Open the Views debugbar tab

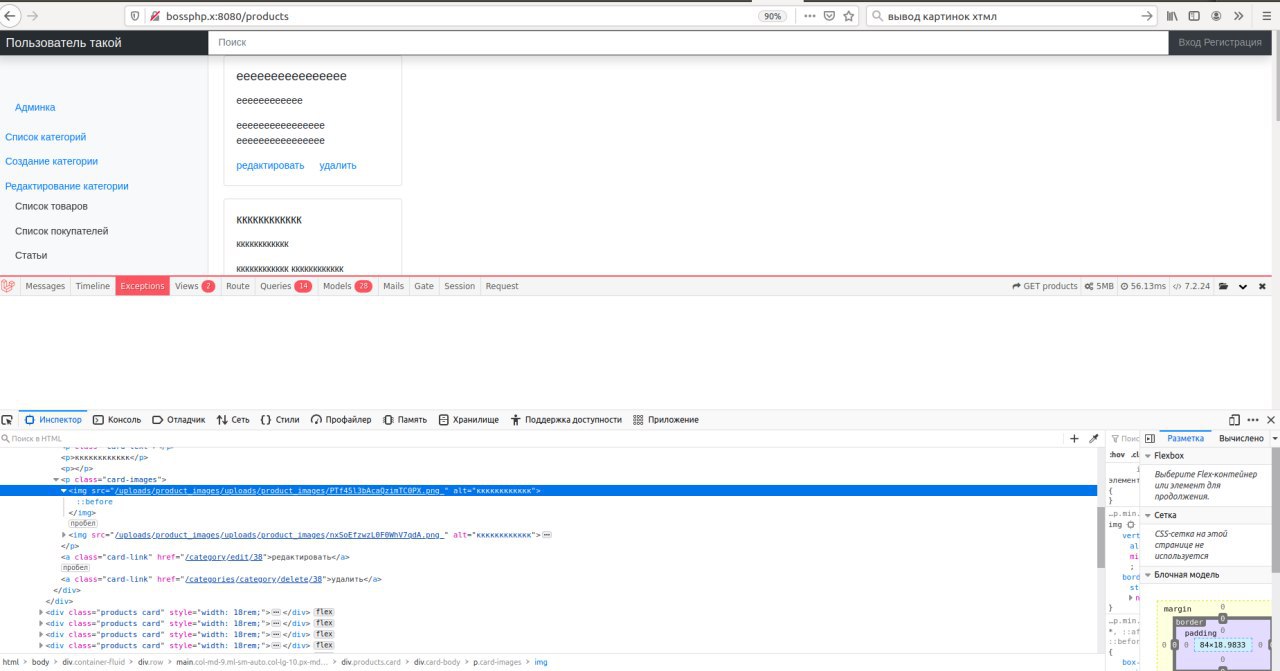(x=195, y=286)
